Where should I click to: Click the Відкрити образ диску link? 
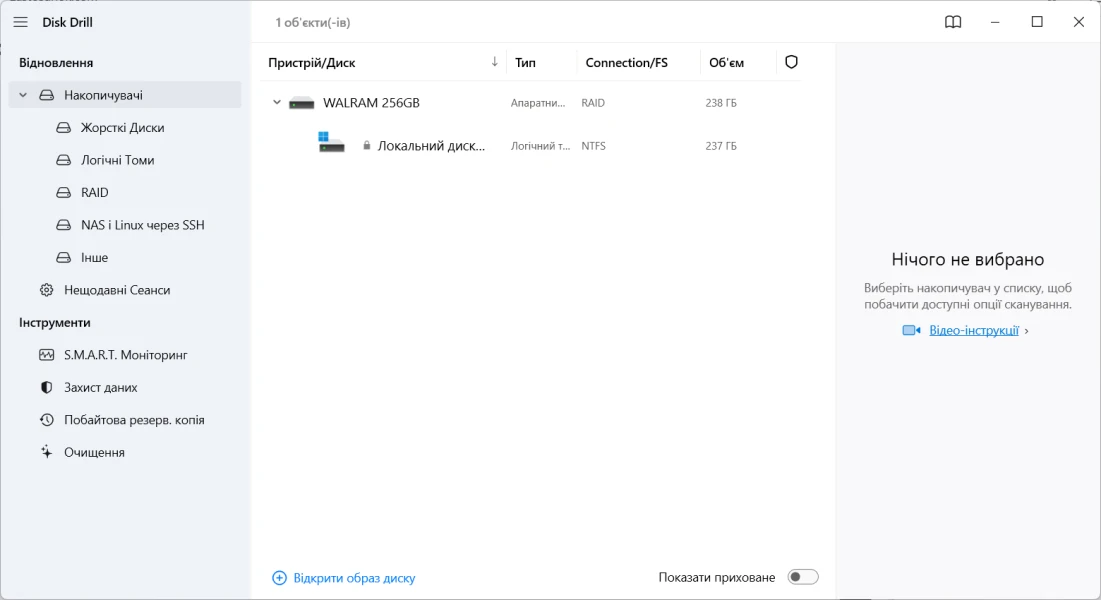tap(354, 578)
